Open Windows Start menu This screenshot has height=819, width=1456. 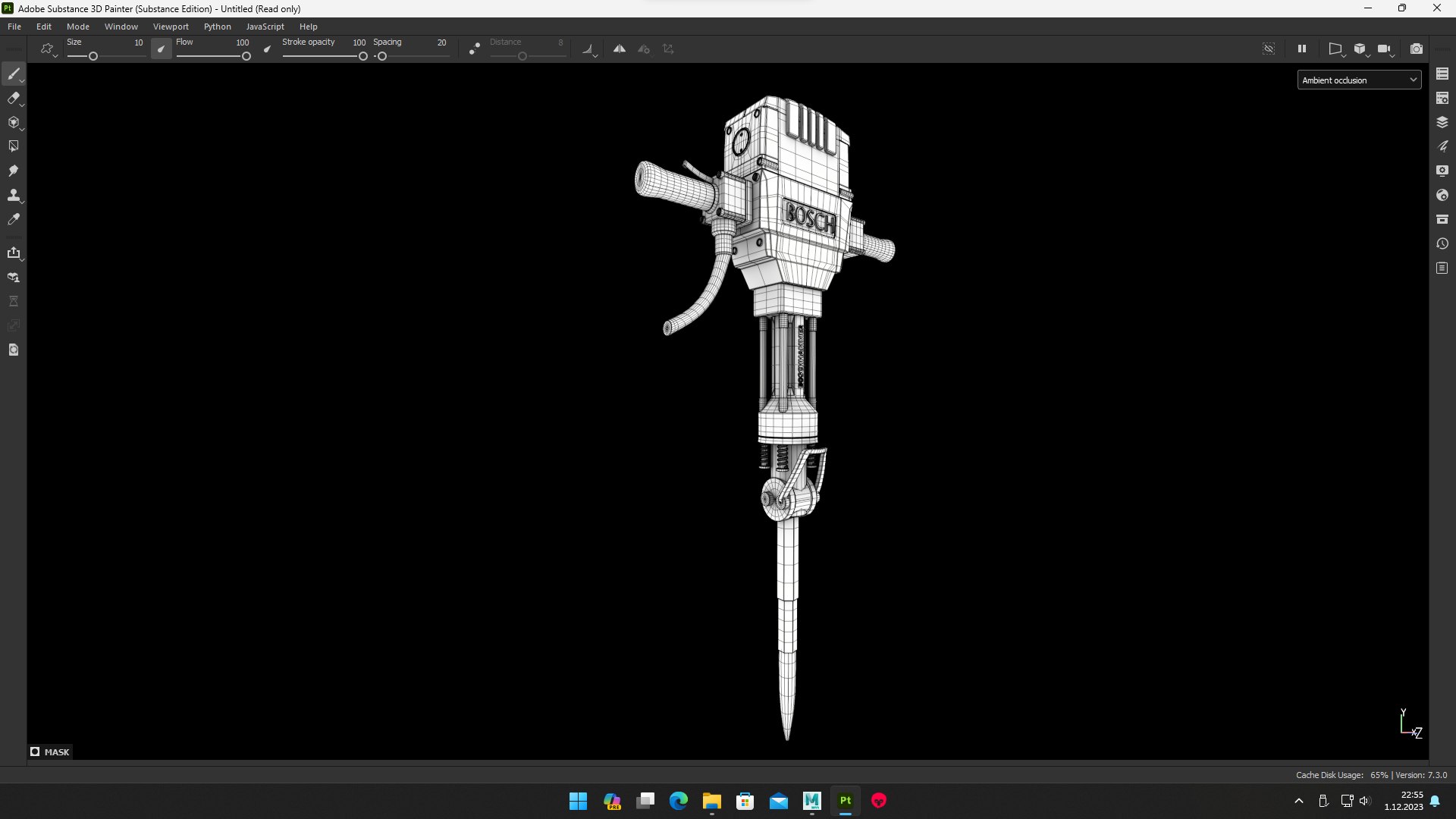pos(579,801)
